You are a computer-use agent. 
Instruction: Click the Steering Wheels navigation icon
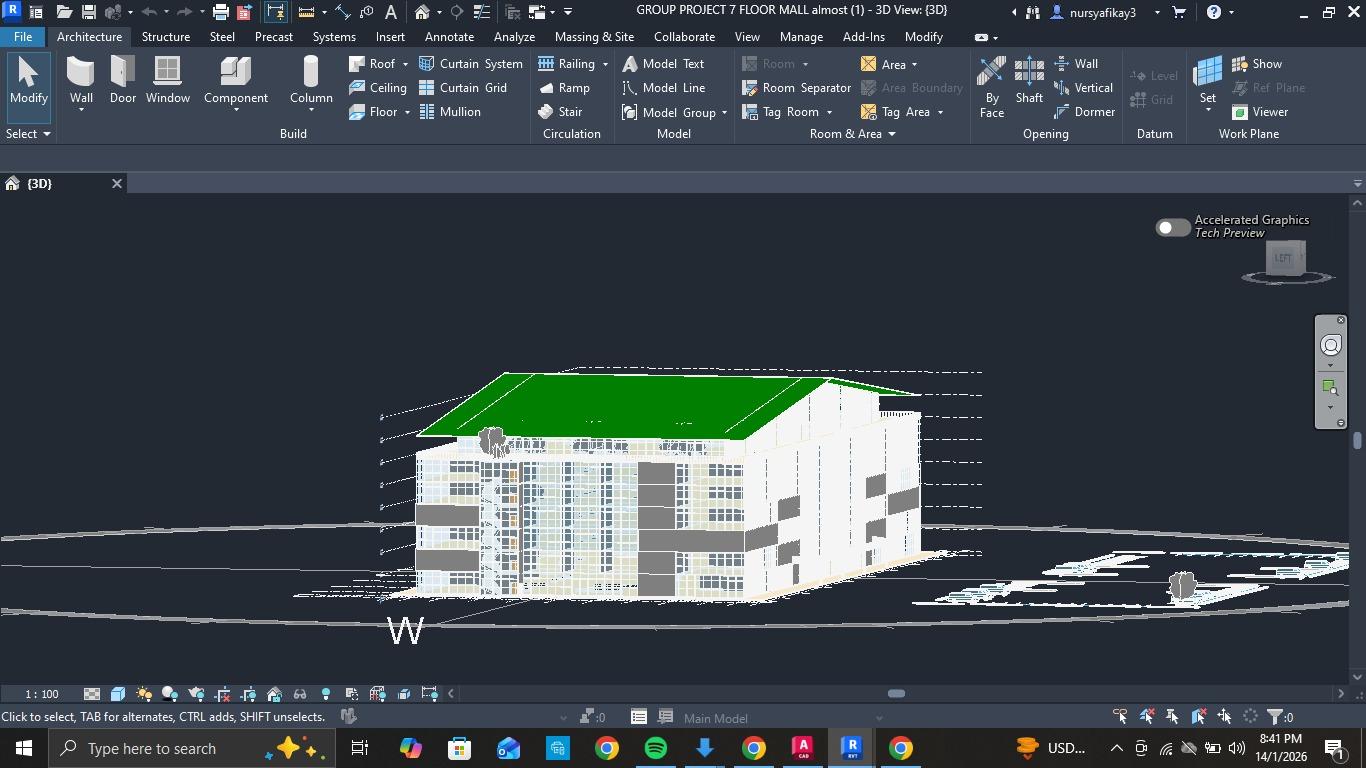pyautogui.click(x=1331, y=345)
